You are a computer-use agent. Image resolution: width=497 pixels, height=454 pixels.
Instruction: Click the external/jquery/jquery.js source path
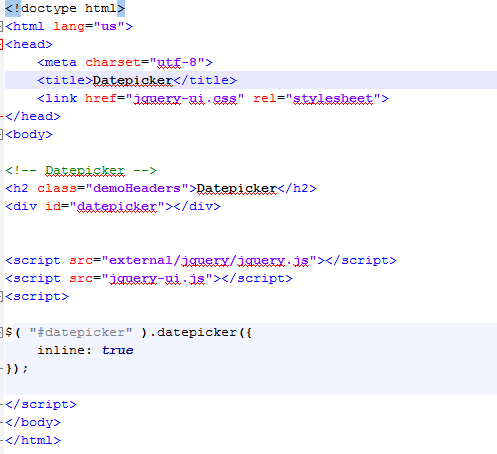coord(209,260)
